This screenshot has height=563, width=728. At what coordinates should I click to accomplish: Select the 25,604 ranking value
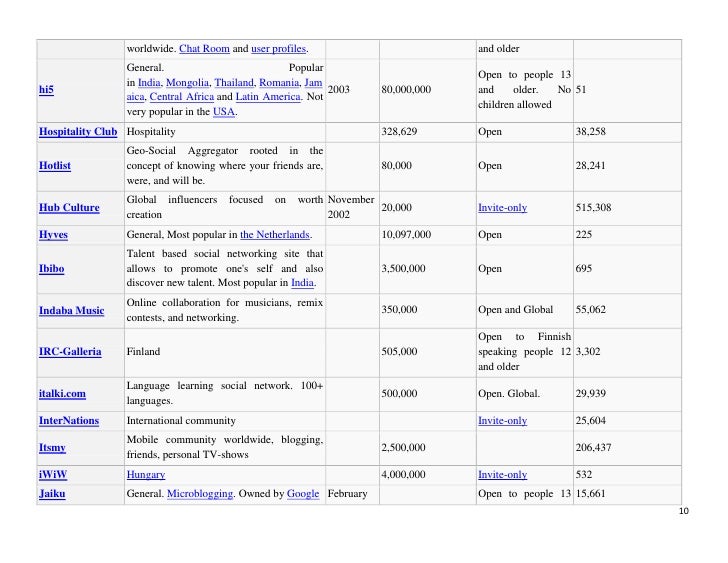[591, 421]
